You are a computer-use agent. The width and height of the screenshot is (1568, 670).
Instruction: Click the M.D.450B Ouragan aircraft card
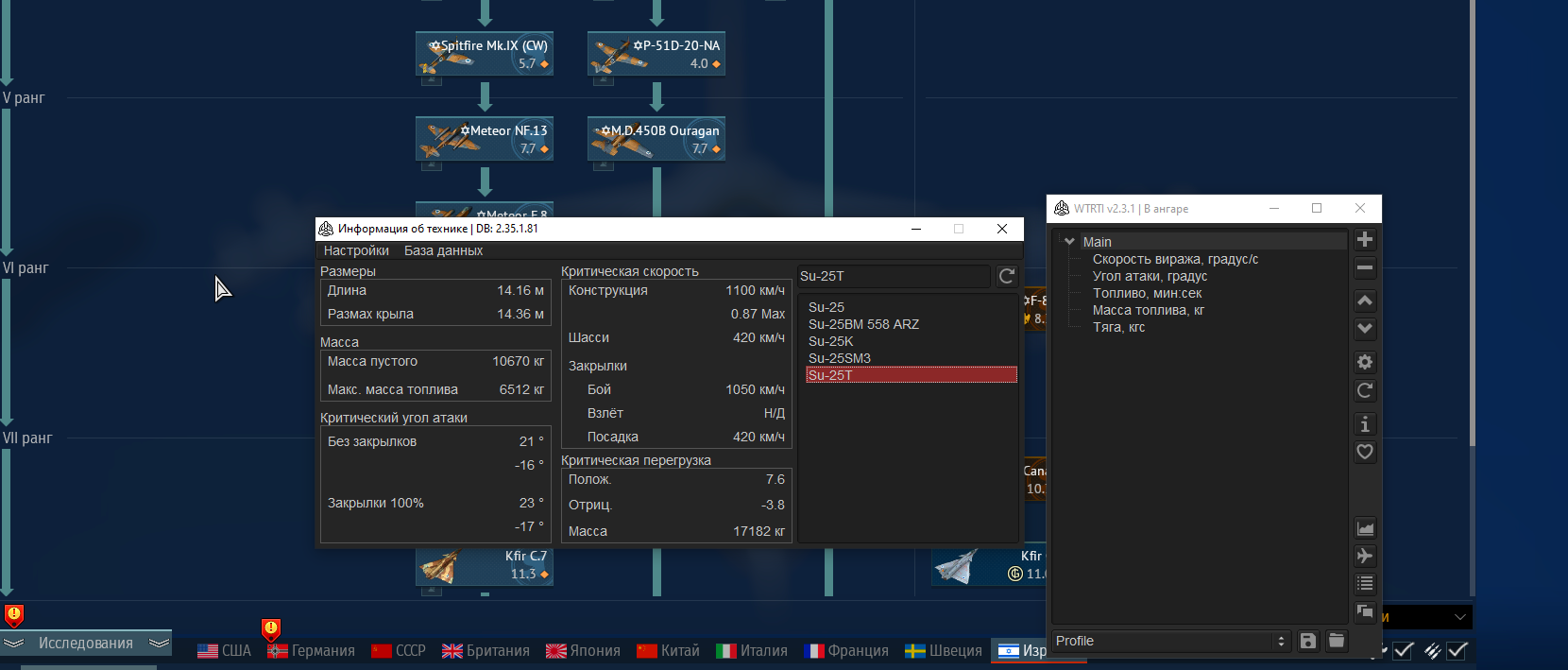(656, 140)
